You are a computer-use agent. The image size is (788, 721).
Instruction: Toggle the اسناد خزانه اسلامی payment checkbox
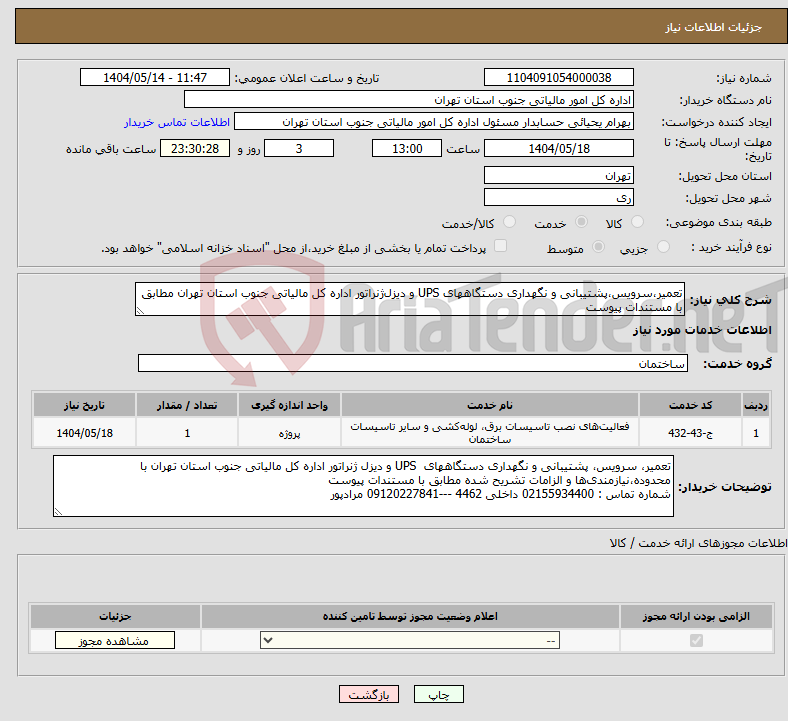tap(501, 246)
